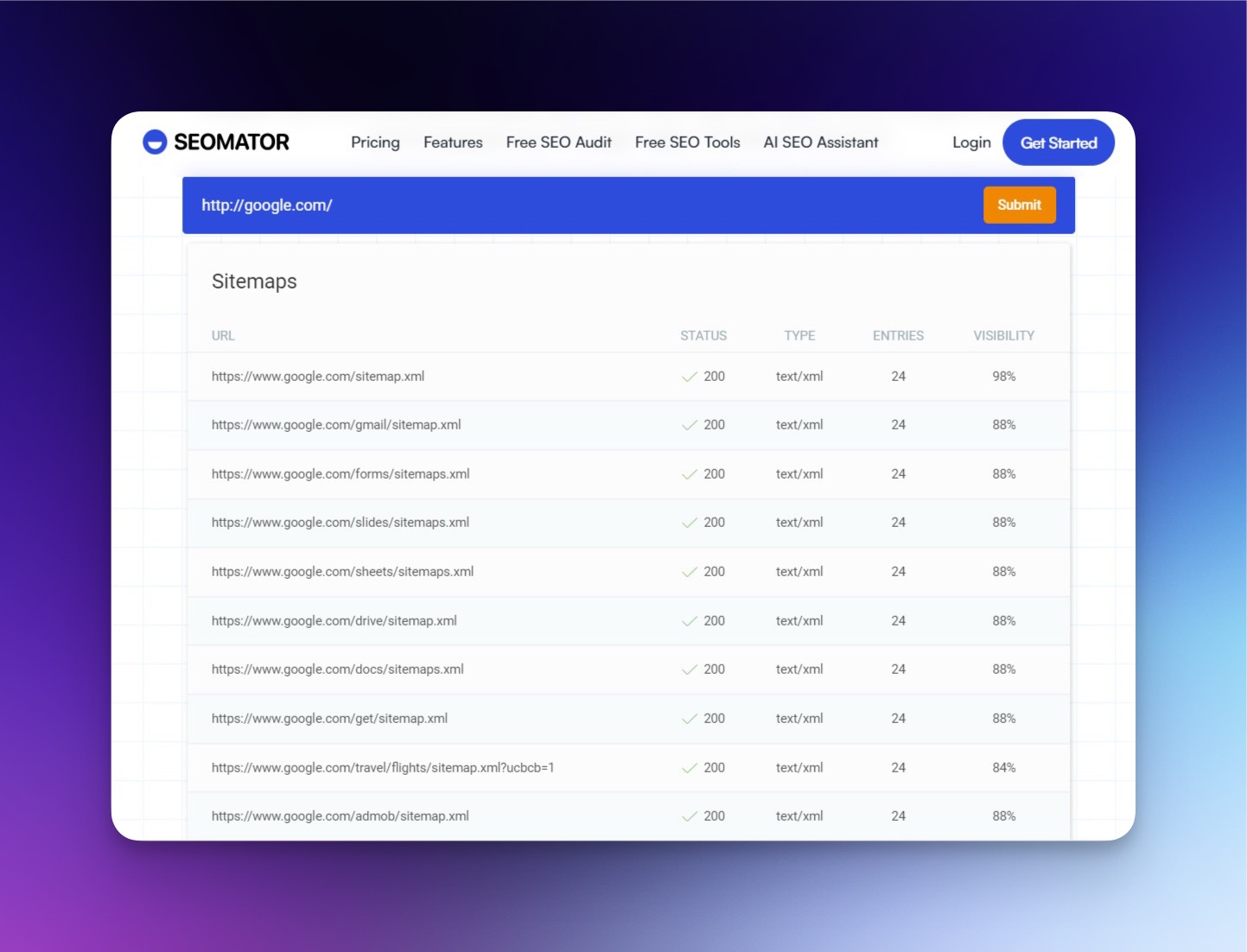The image size is (1247, 952).
Task: Click the checkmark on the slides sitemap row
Action: [688, 523]
